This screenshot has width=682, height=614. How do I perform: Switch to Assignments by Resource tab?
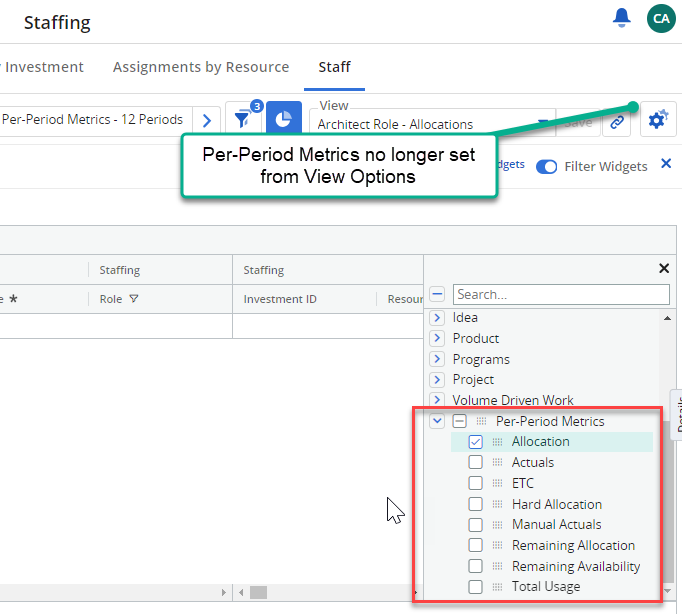(201, 67)
